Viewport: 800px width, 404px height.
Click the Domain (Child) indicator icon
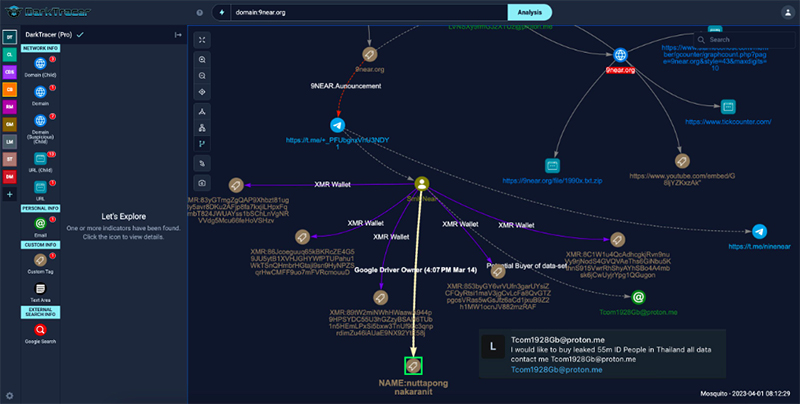point(40,63)
